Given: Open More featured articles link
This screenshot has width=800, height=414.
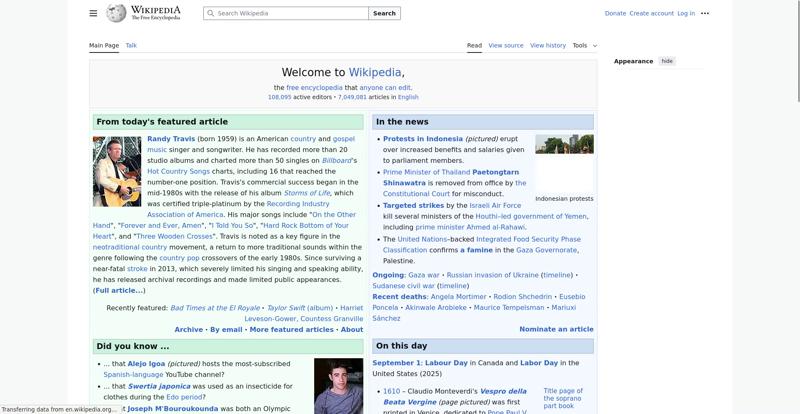Looking at the screenshot, I should click(x=291, y=330).
